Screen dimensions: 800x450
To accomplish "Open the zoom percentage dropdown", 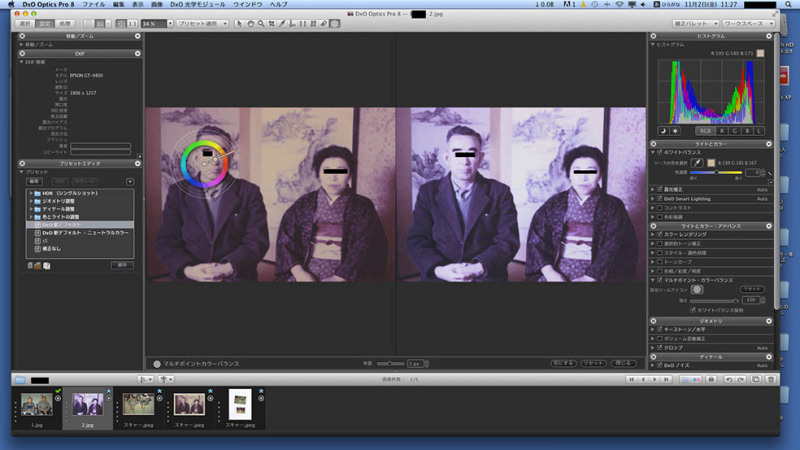I will [154, 22].
